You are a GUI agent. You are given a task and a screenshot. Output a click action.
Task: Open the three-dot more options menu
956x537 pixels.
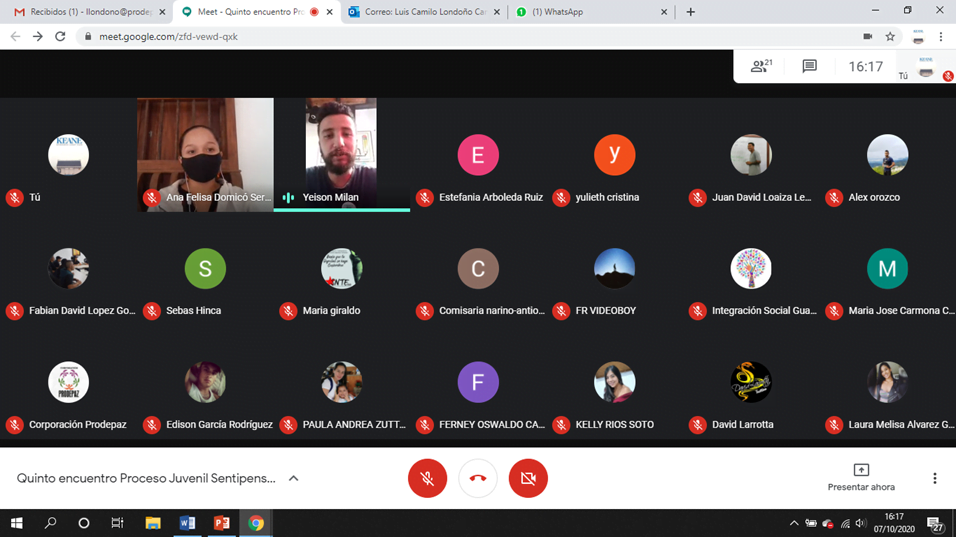click(x=934, y=479)
